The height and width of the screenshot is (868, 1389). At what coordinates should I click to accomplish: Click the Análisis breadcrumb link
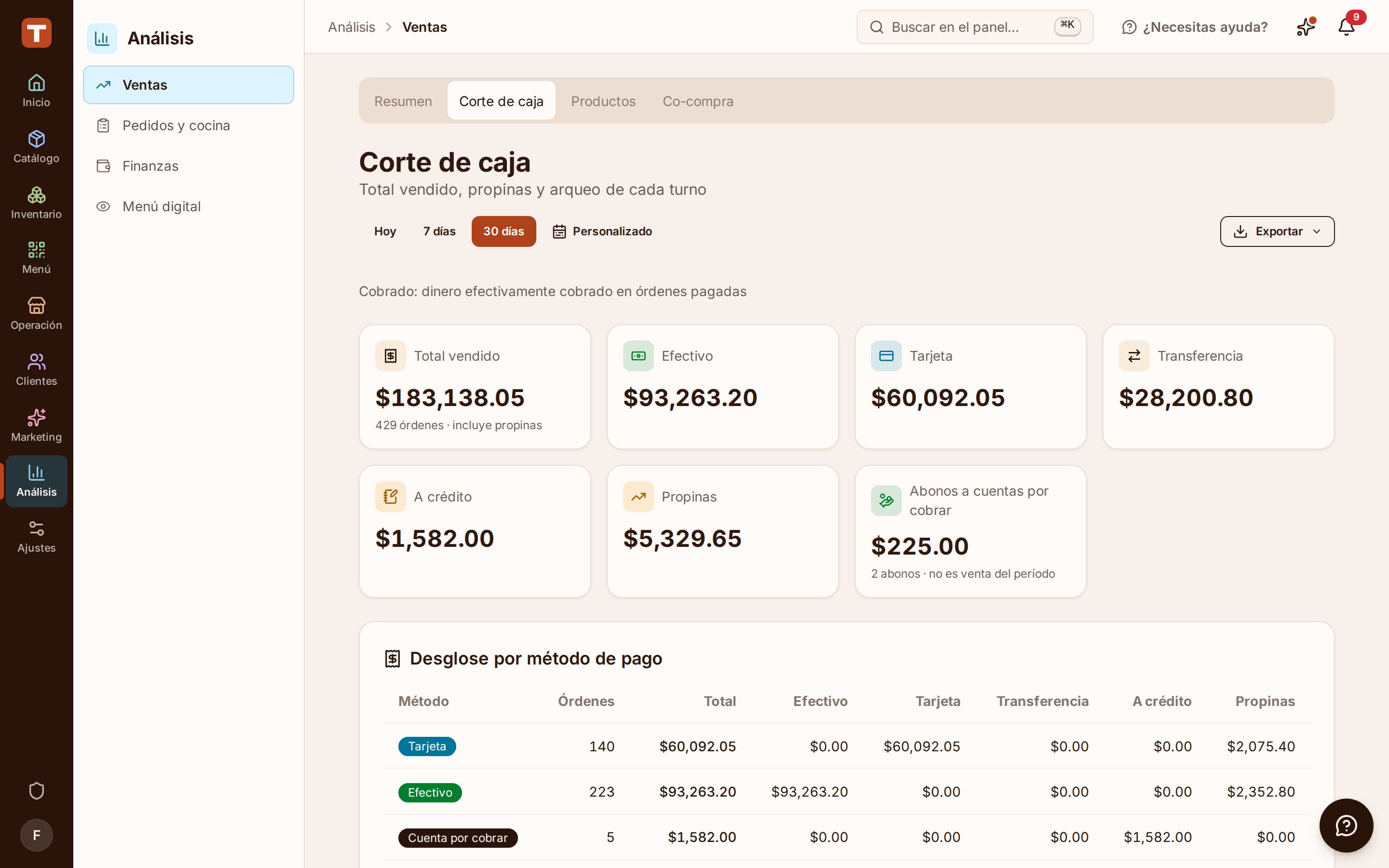tap(351, 27)
